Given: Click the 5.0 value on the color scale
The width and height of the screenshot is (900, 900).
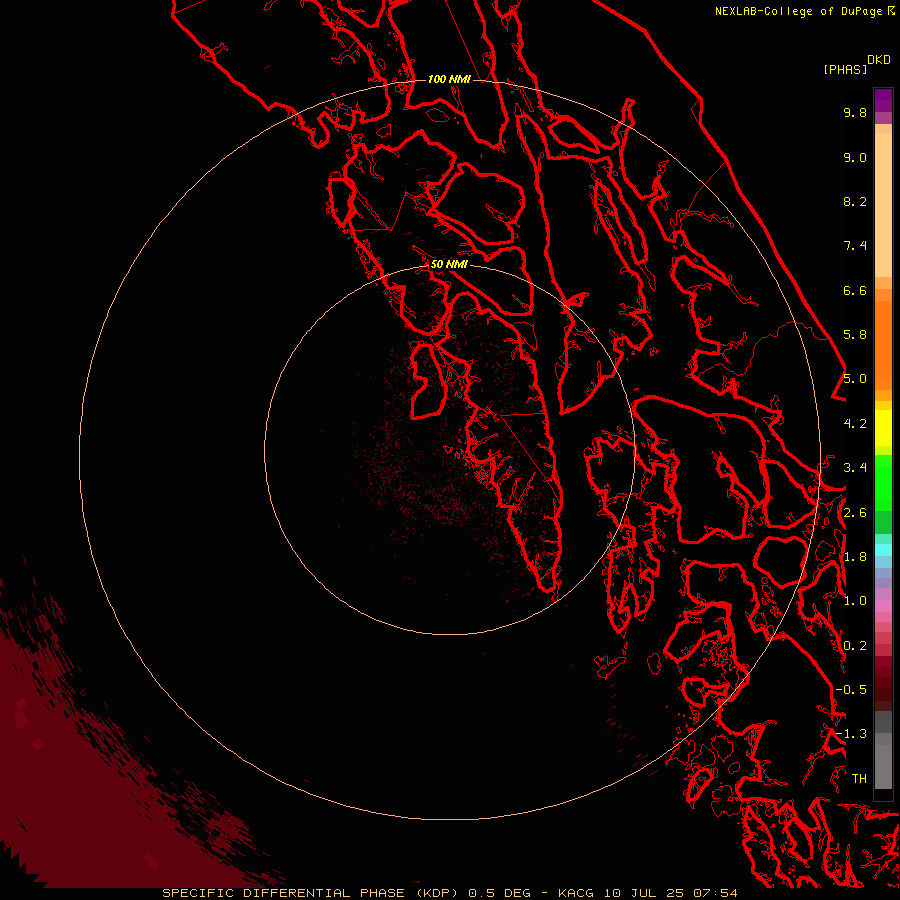Looking at the screenshot, I should [x=855, y=379].
